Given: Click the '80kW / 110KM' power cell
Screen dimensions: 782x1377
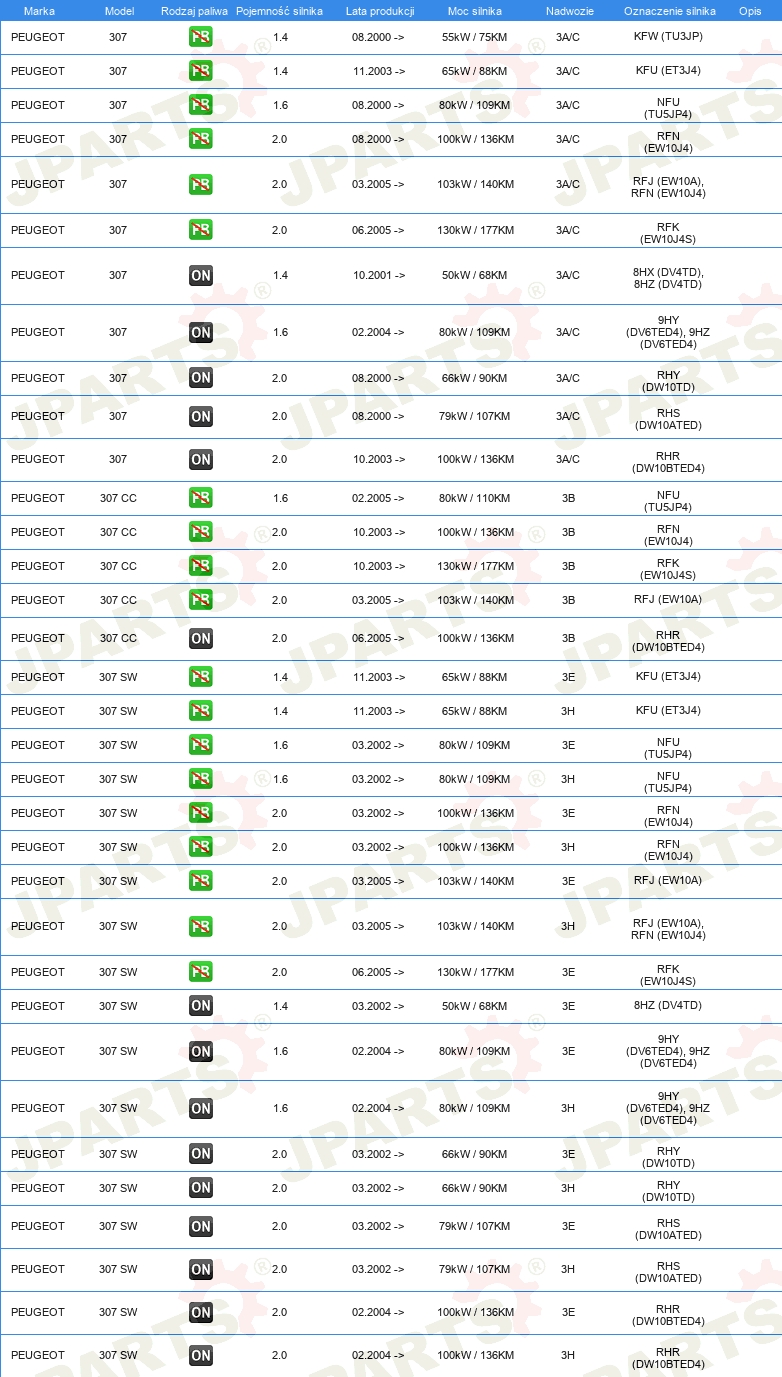Looking at the screenshot, I should (475, 498).
